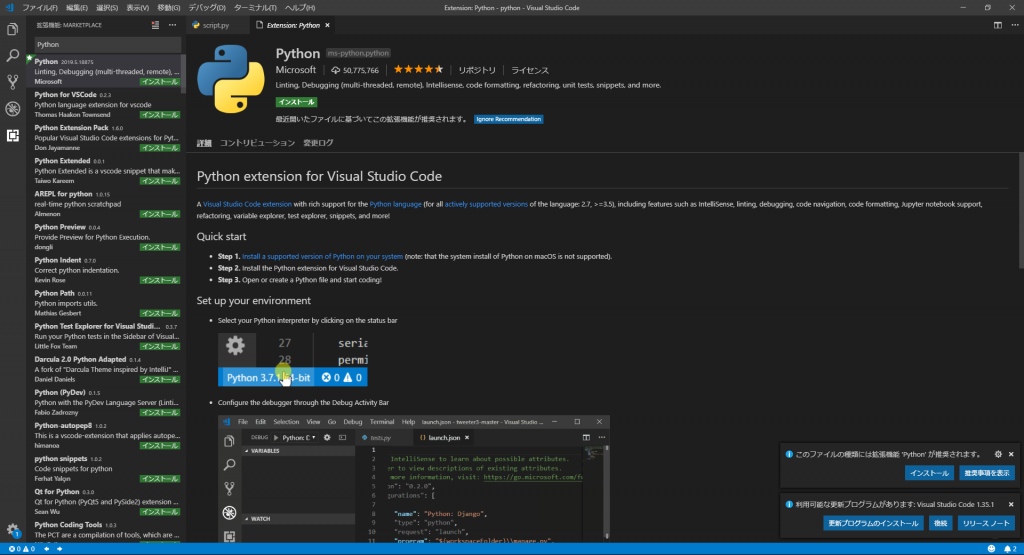This screenshot has height=555, width=1024.
Task: Dismiss the update available notification
Action: [1011, 505]
